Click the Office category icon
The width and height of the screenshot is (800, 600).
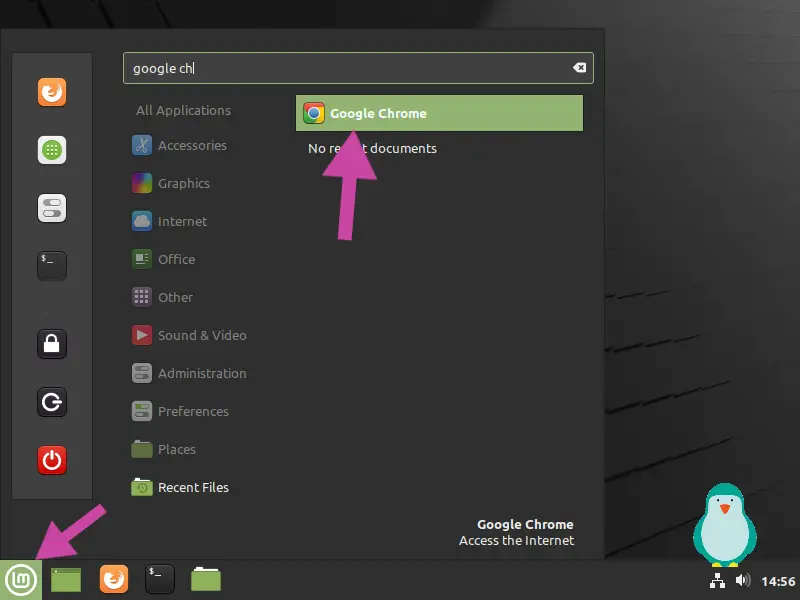142,259
